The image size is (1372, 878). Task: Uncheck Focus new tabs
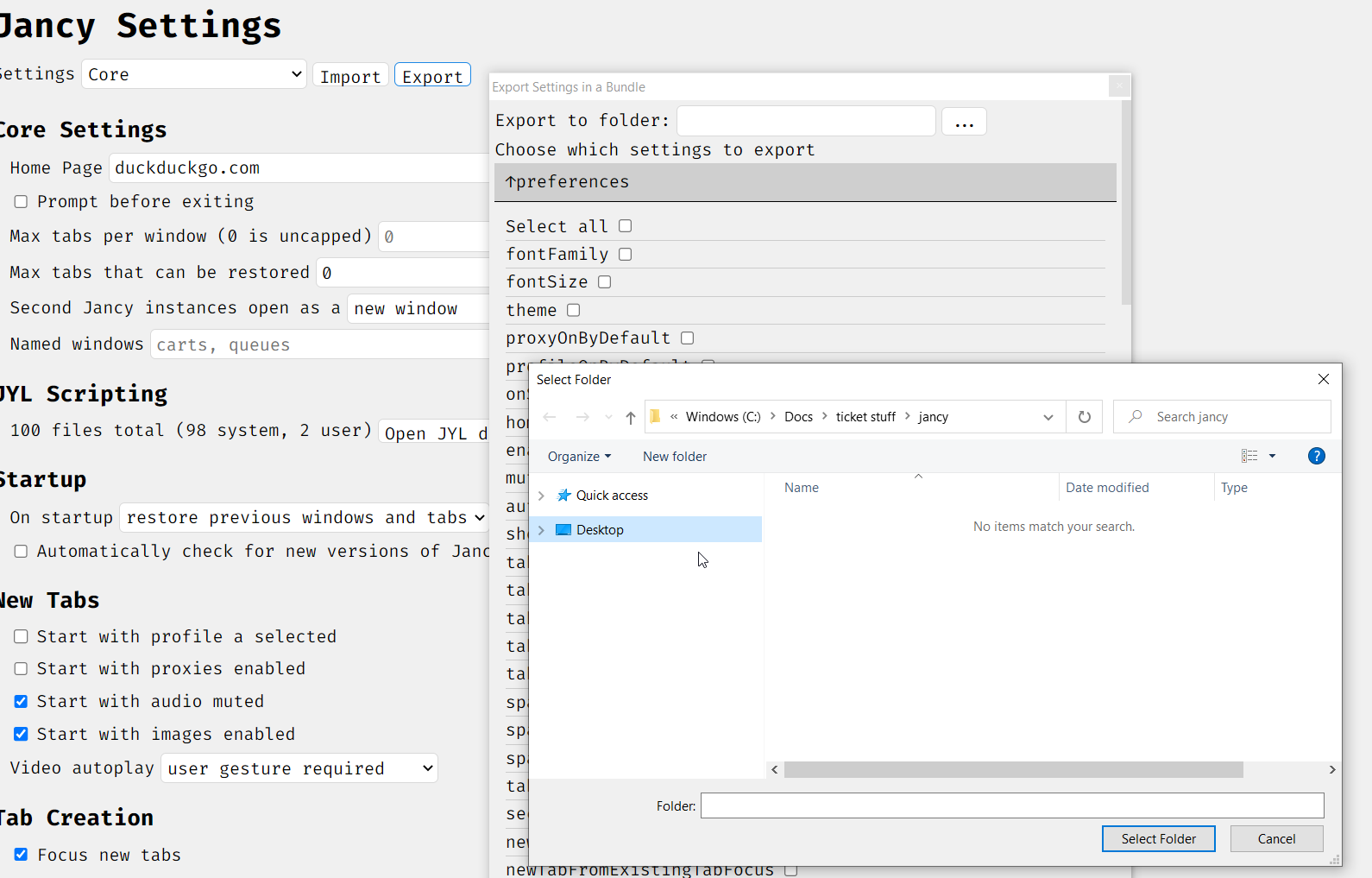point(21,855)
